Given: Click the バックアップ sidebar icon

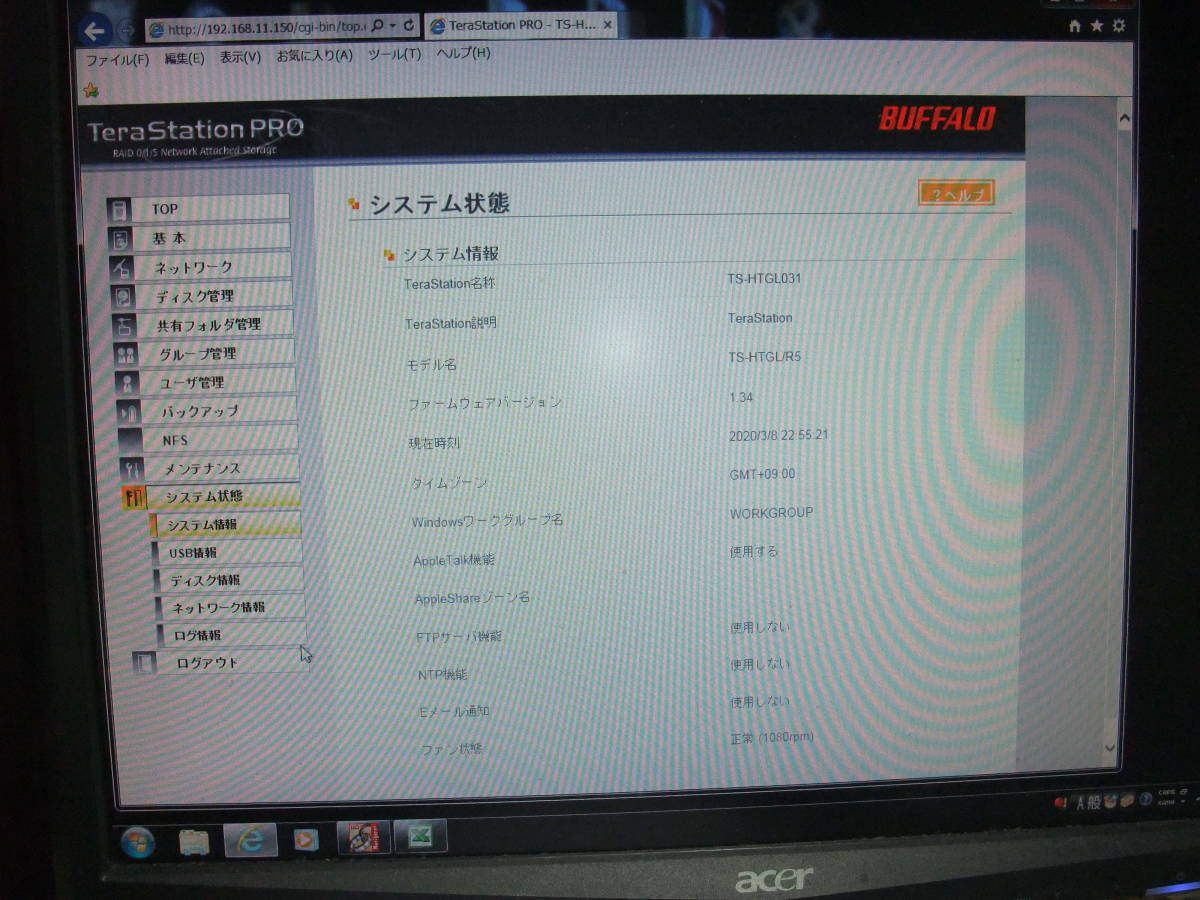Looking at the screenshot, I should (129, 411).
